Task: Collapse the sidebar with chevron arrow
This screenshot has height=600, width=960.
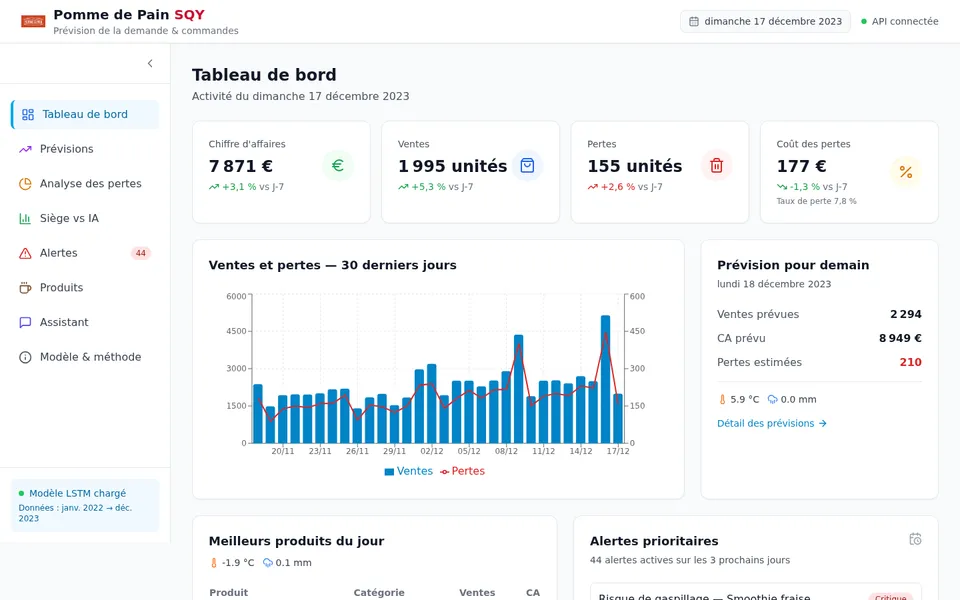Action: coord(150,63)
